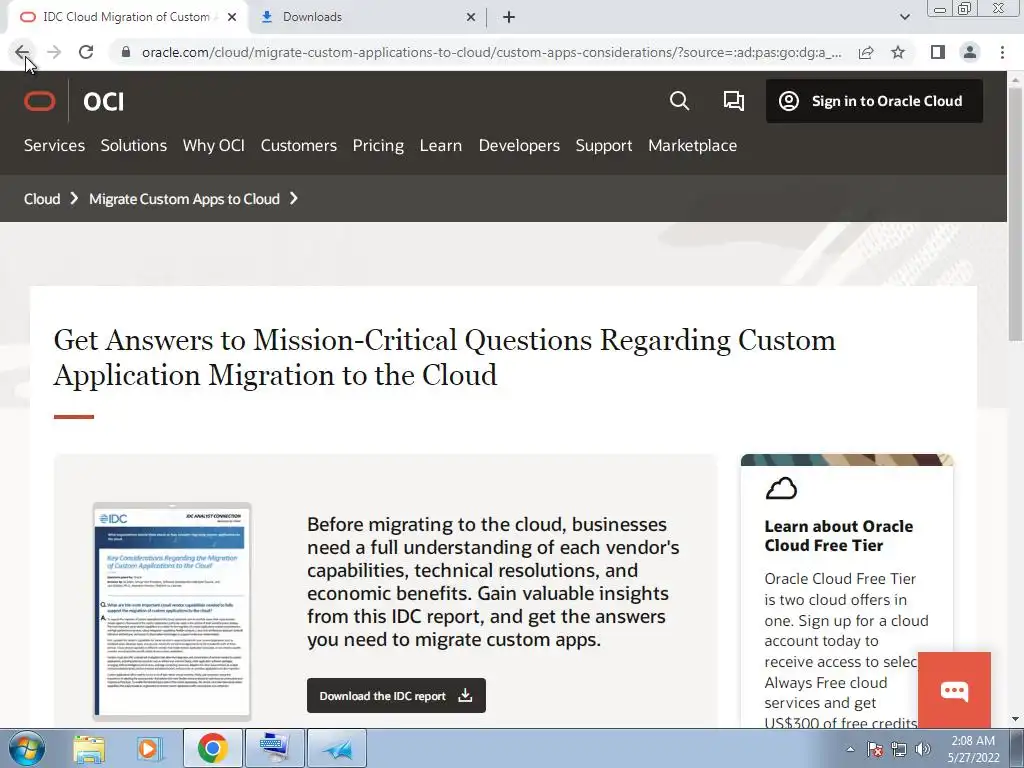The height and width of the screenshot is (768, 1024).
Task: Click the browser back arrow
Action: 22,52
